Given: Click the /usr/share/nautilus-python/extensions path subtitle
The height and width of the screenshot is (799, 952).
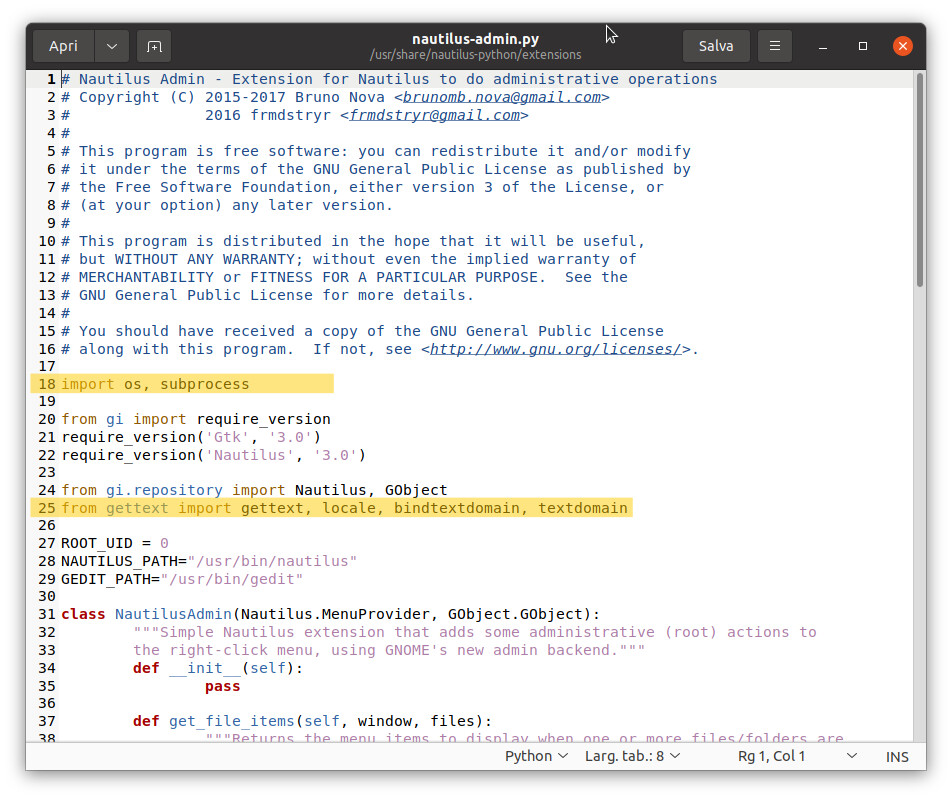Looking at the screenshot, I should point(475,55).
